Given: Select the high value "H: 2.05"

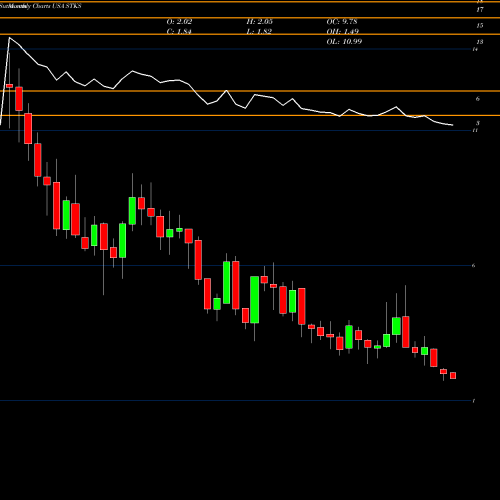Looking at the screenshot, I should 260,22.
